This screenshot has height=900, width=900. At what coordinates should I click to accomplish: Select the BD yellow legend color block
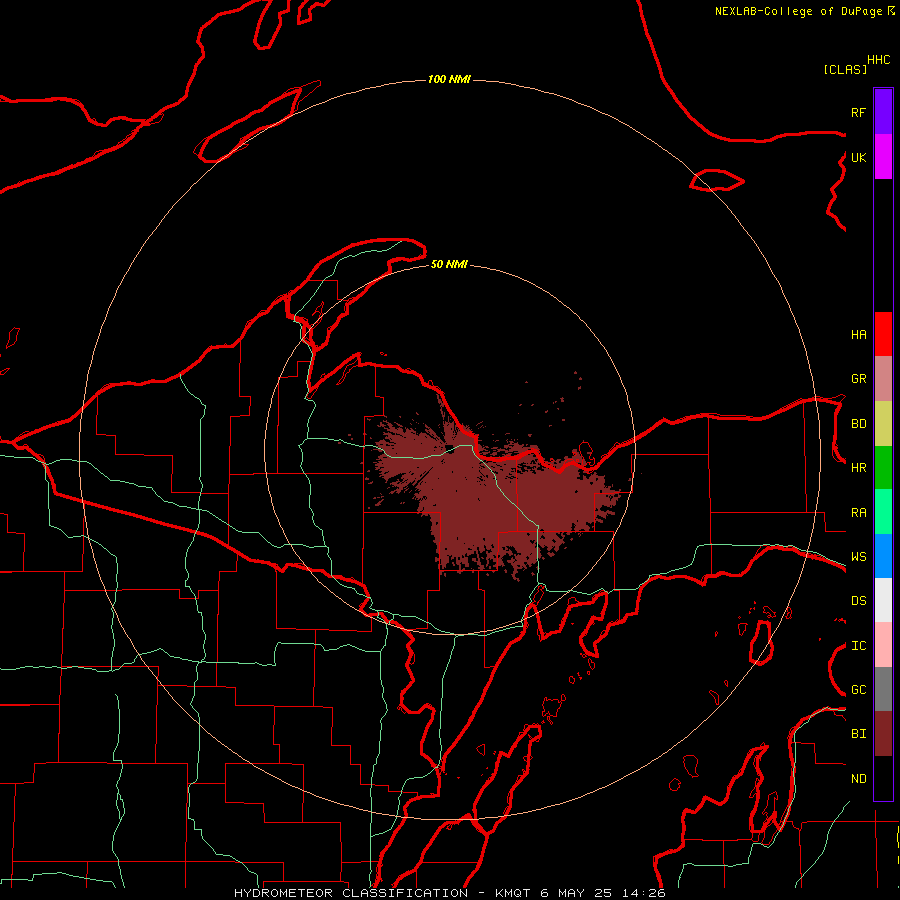point(883,424)
